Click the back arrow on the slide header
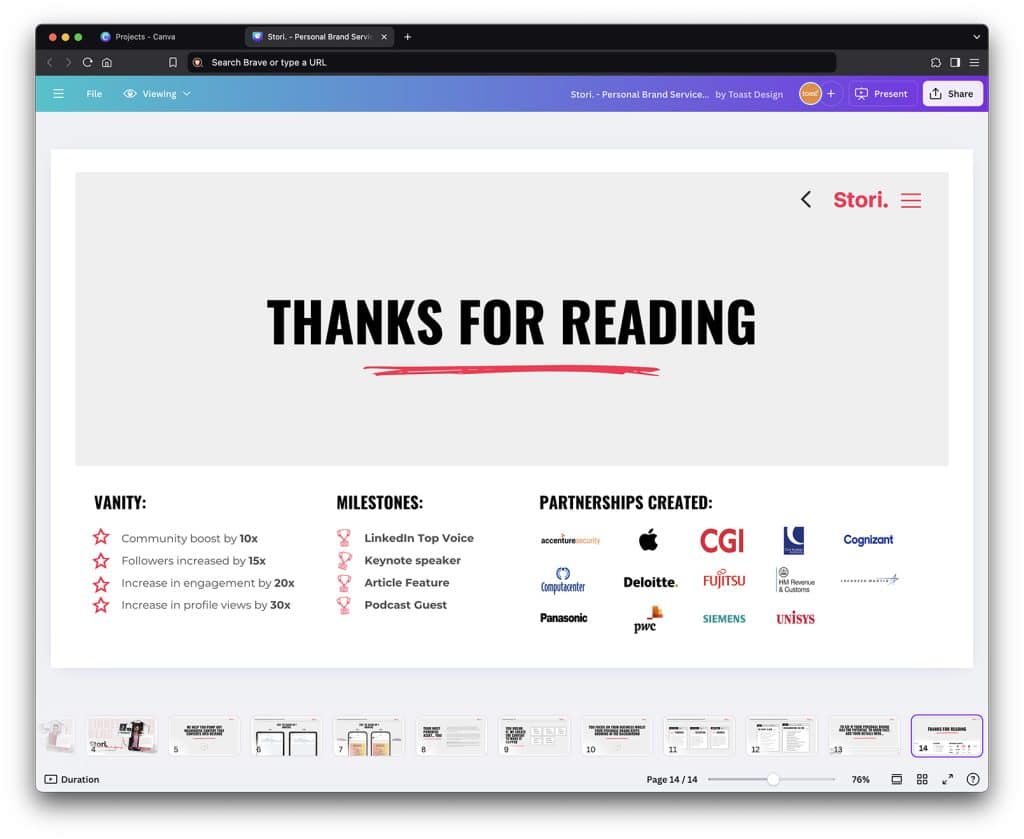 [806, 199]
